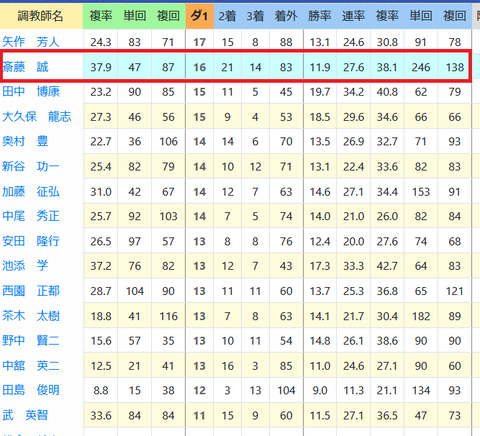The width and height of the screenshot is (480, 436).
Task: Click 106 in the 奥村 豊 row
Action: coord(168,142)
